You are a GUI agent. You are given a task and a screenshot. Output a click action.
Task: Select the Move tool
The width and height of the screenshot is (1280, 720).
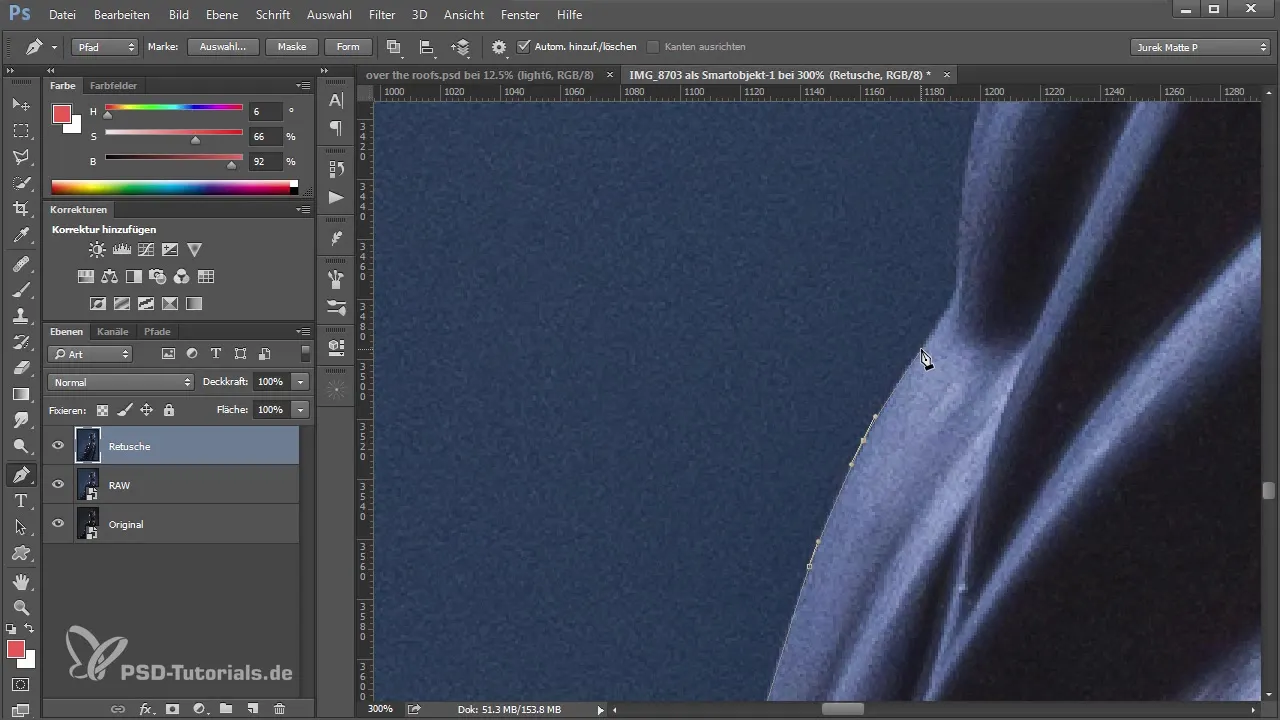tap(21, 104)
